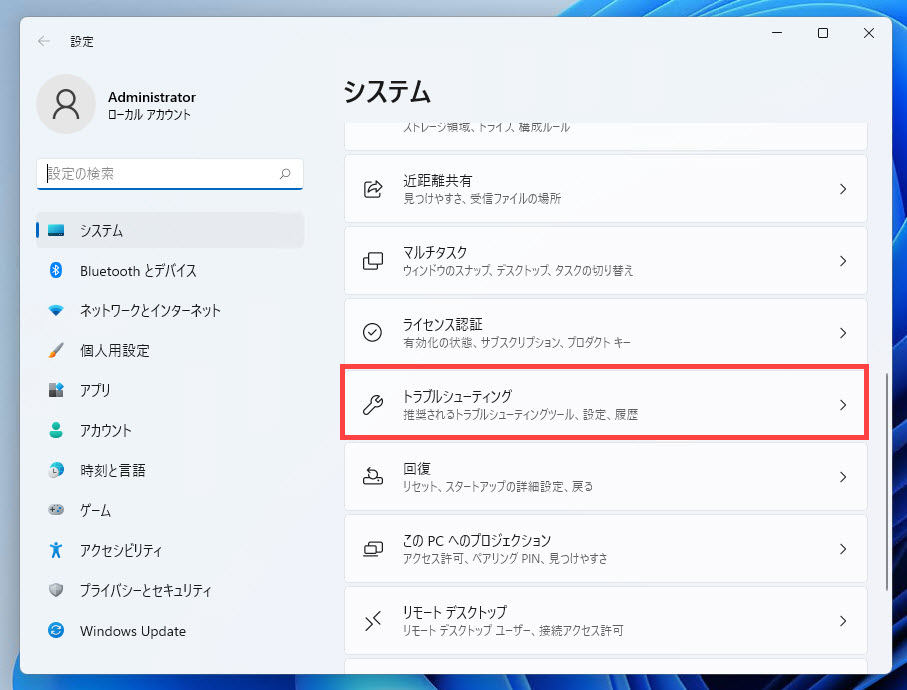Select アカウント in the sidebar

(x=105, y=431)
